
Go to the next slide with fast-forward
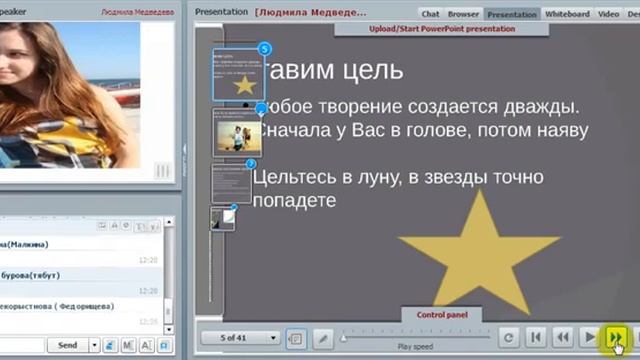click(x=616, y=338)
